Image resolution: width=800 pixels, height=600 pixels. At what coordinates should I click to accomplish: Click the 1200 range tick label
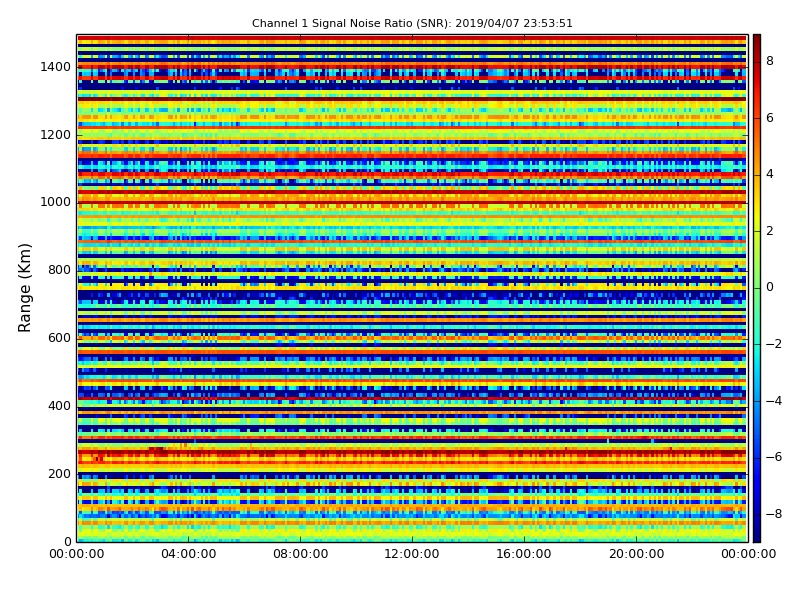[x=56, y=135]
